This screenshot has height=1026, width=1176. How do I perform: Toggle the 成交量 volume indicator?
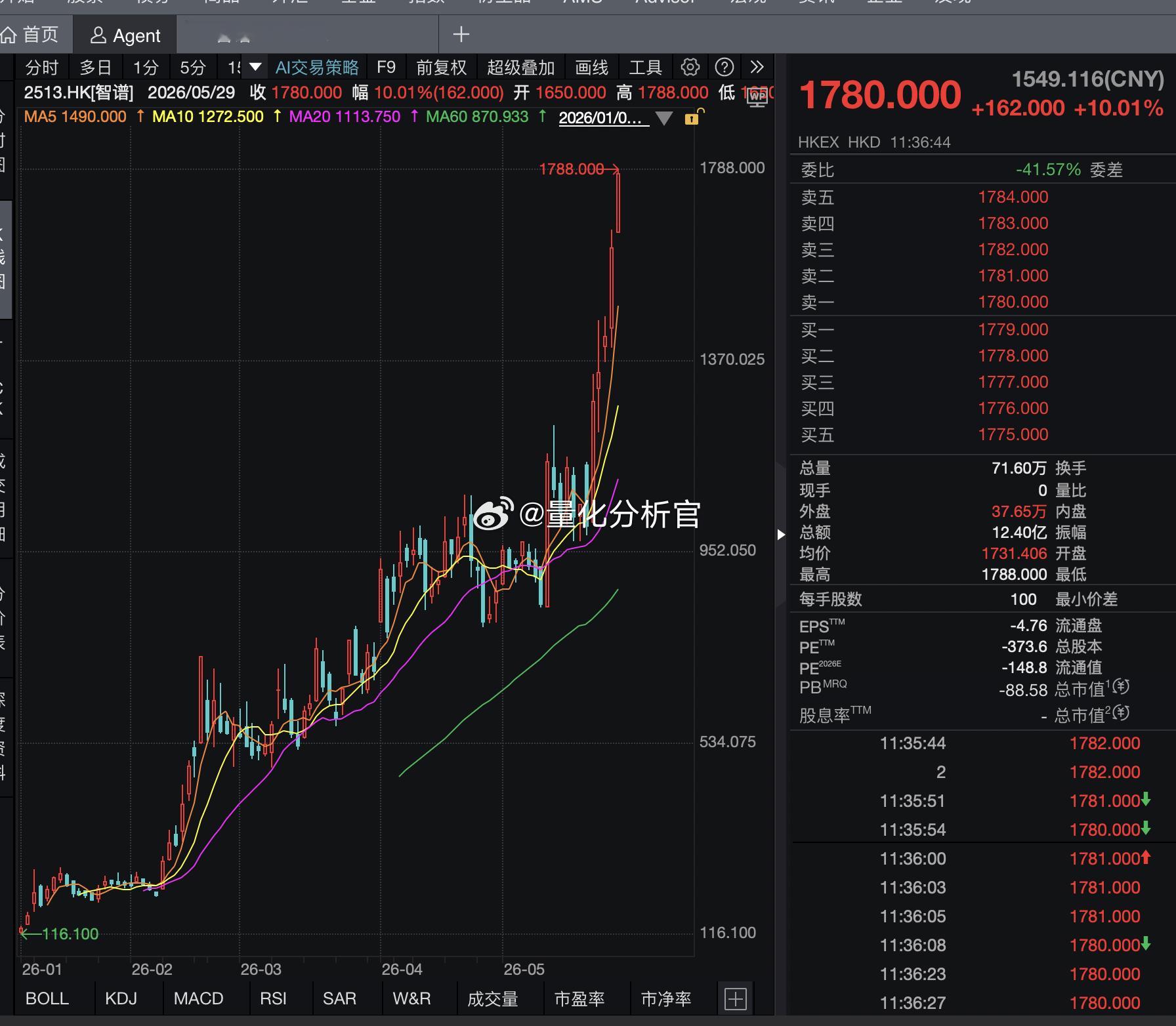click(492, 999)
